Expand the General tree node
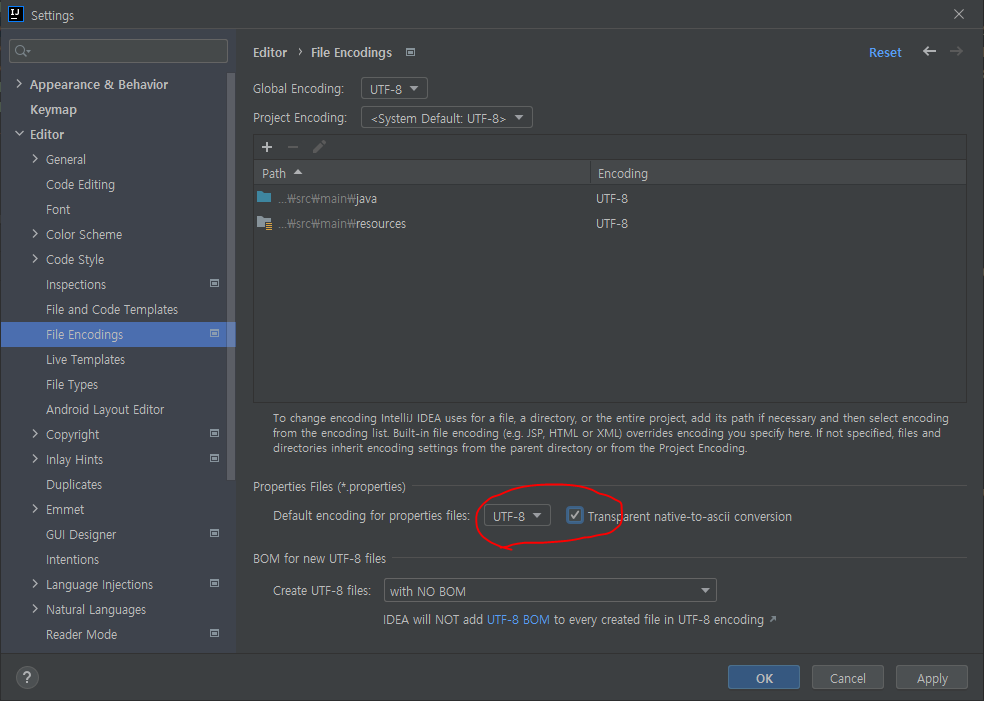The height and width of the screenshot is (701, 984). pos(35,159)
